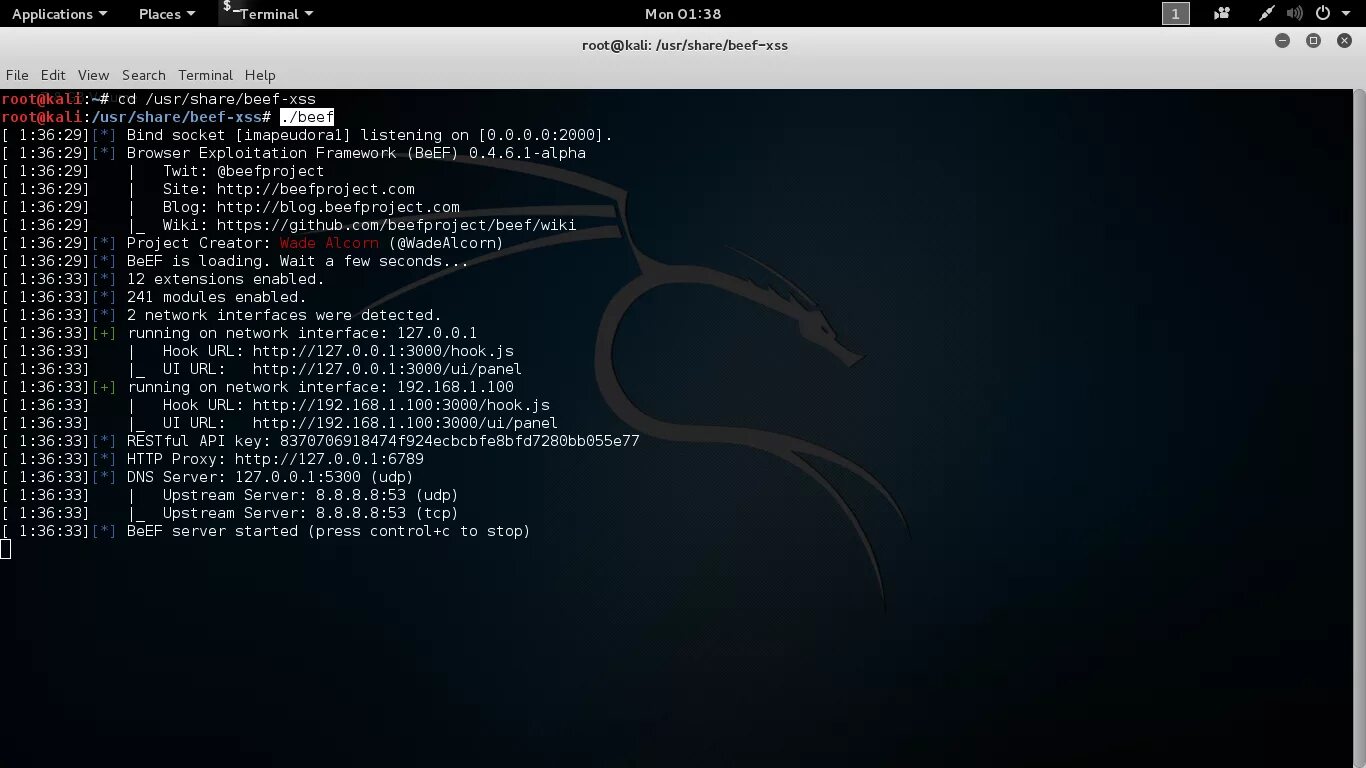Click '2 network interfaces were detected.' line
The width and height of the screenshot is (1366, 768).
284,315
